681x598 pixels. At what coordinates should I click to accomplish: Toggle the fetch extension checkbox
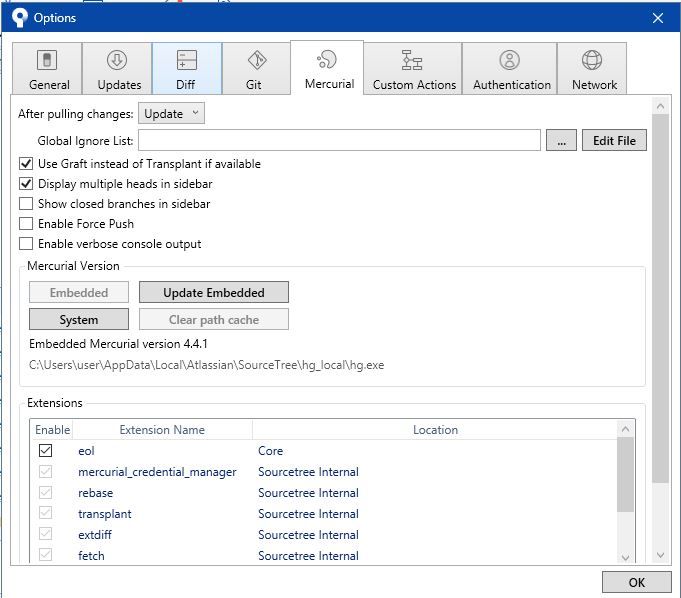pos(46,554)
